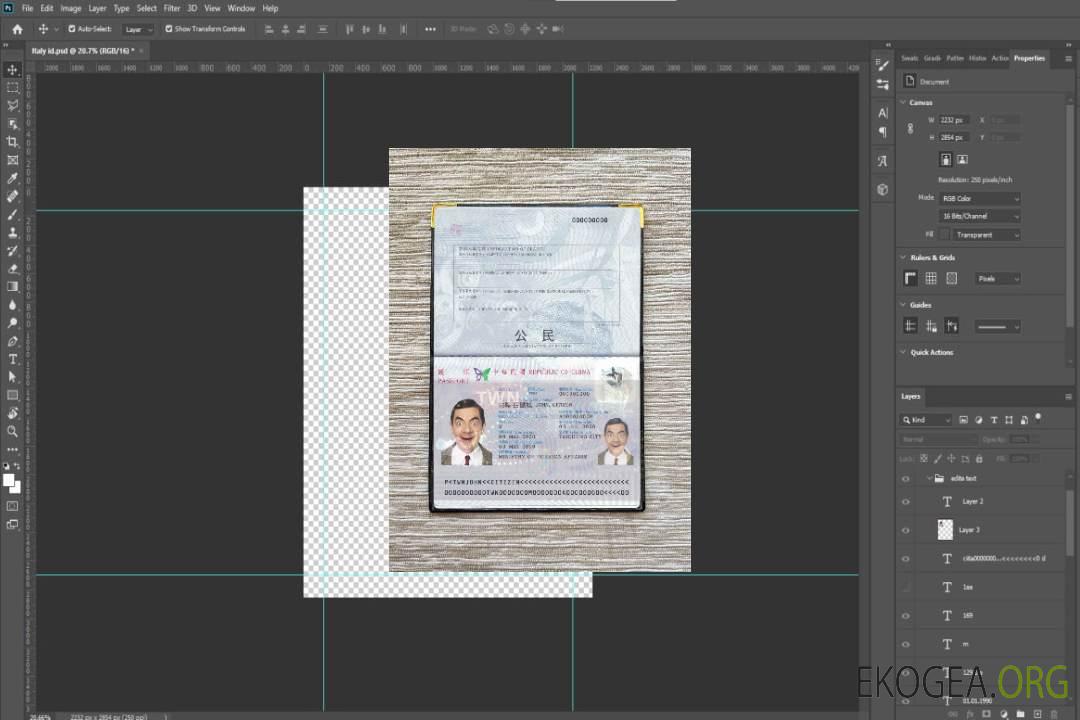Open the Glyphs panel icon
Viewport: 1080px width, 720px height.
882,161
